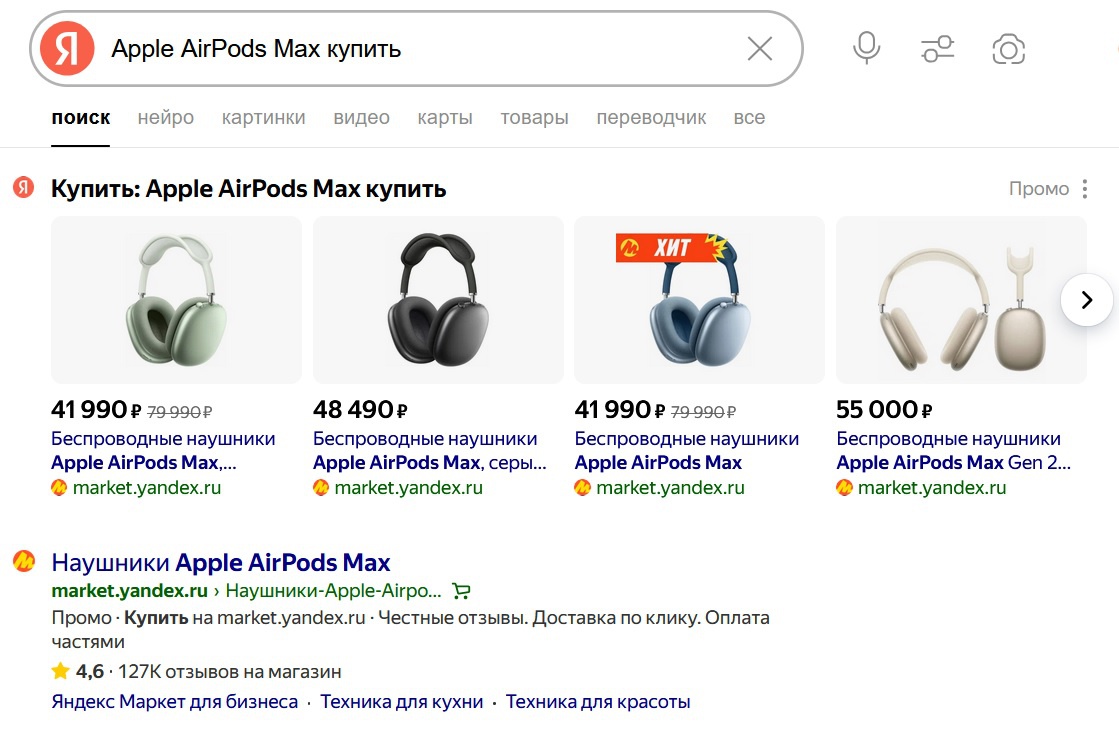Open green AirPods Max product thumbnail
Screen dimensions: 1119x735
pyautogui.click(x=176, y=300)
